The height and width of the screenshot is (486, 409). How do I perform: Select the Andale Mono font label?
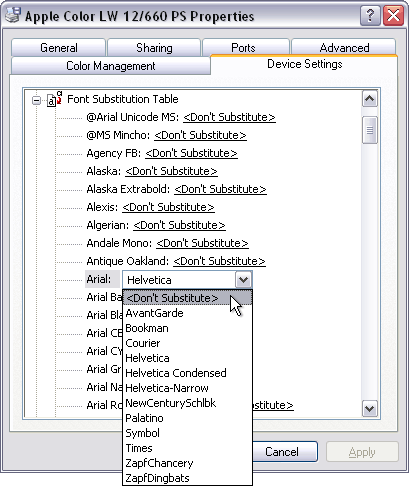pos(119,243)
